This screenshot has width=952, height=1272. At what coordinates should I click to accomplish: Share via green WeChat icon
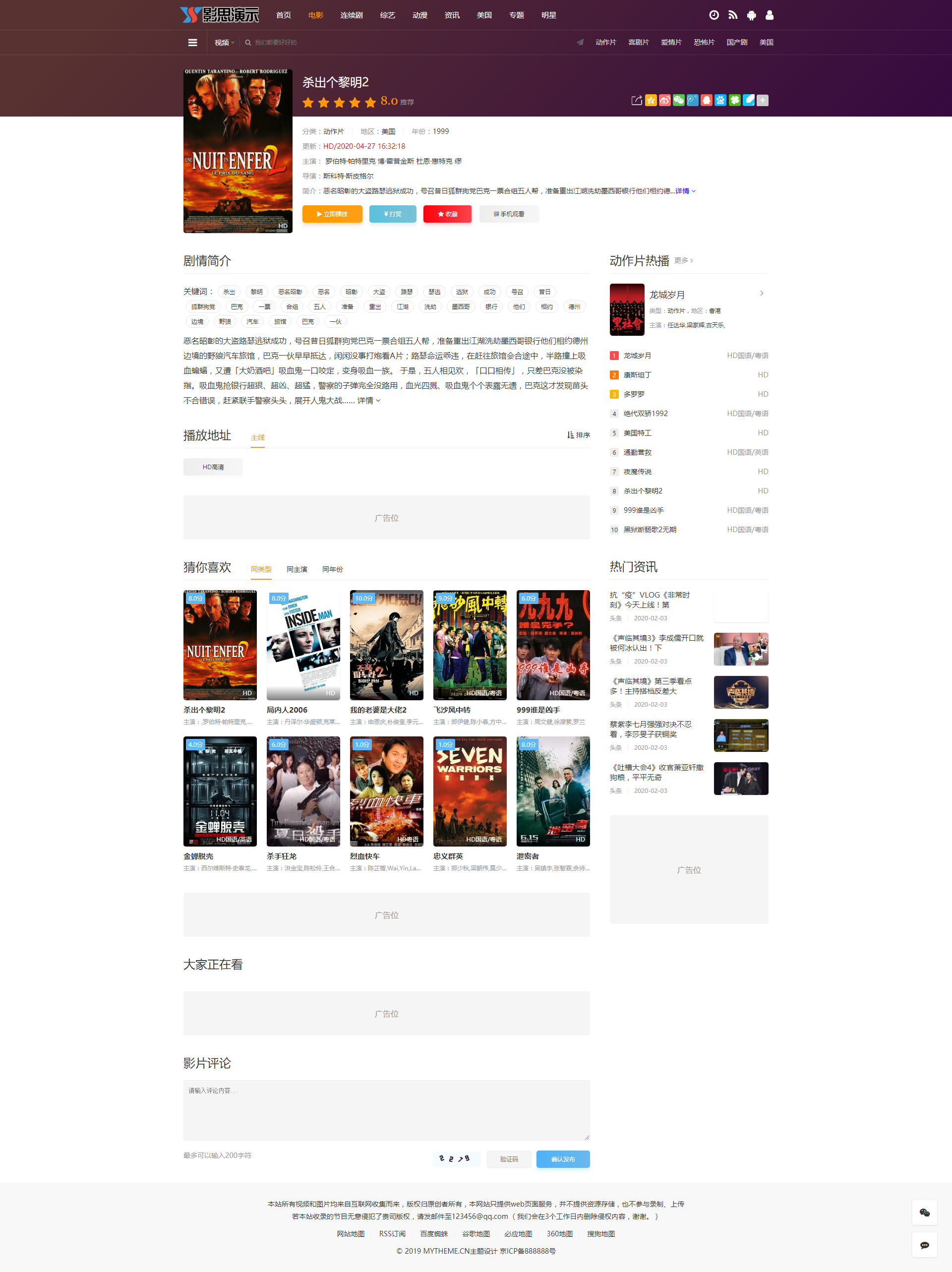pos(678,100)
